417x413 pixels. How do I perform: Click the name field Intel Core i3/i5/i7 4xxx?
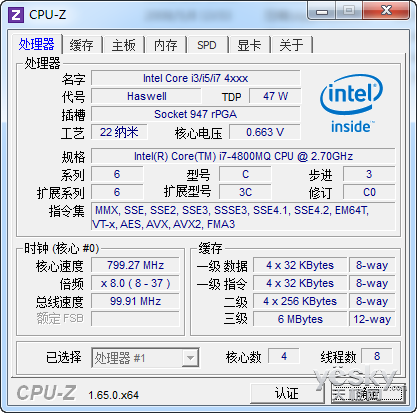[196, 78]
